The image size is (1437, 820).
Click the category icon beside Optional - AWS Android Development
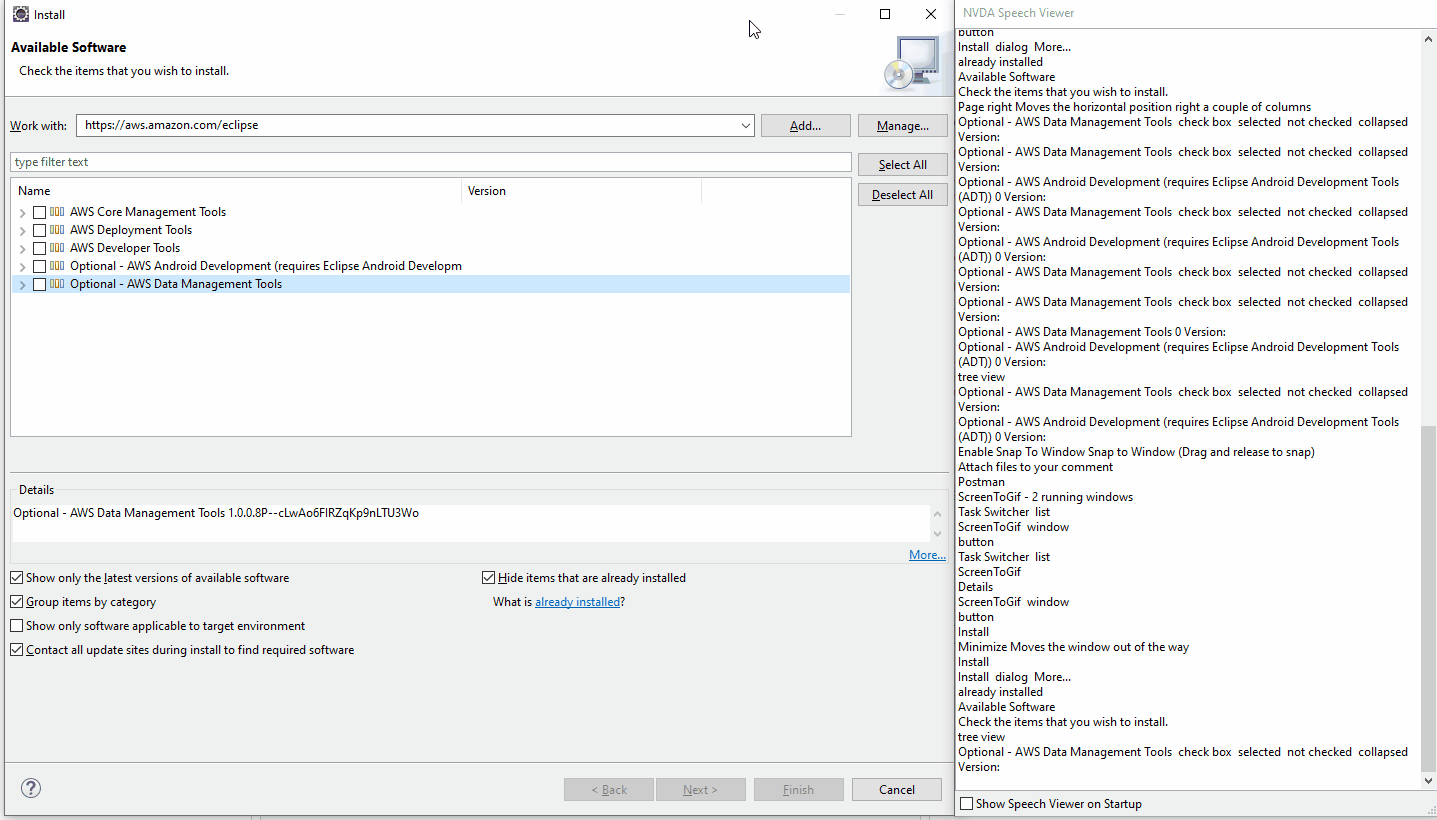click(57, 266)
